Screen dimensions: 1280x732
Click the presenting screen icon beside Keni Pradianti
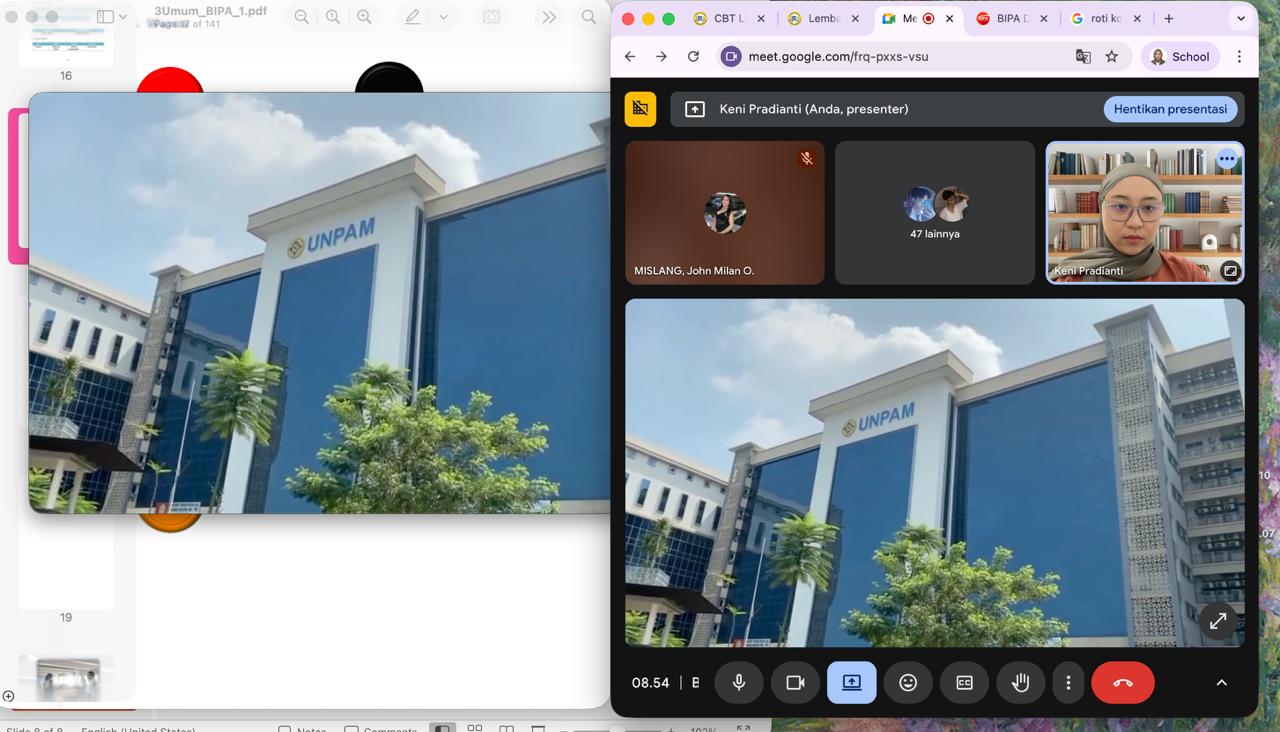(x=695, y=109)
